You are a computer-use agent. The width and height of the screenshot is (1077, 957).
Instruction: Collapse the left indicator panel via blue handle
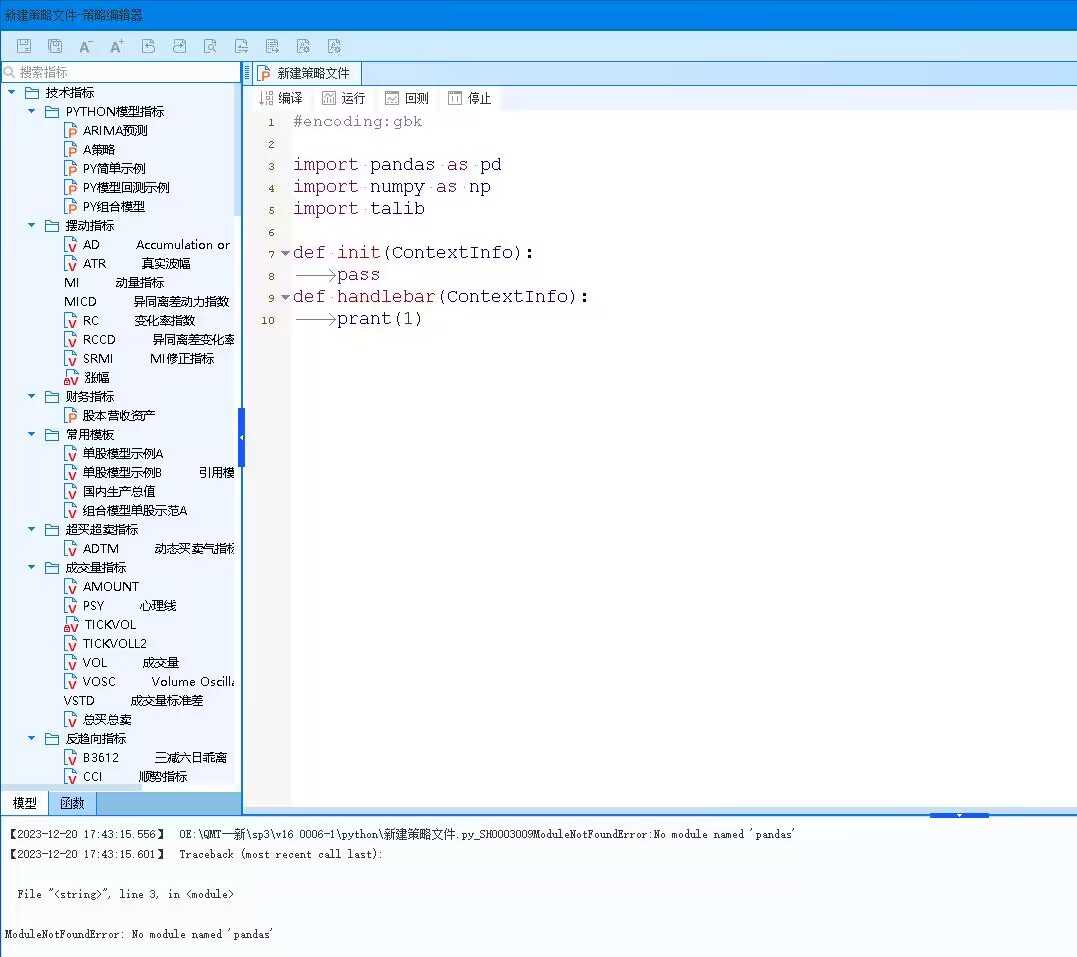click(241, 437)
